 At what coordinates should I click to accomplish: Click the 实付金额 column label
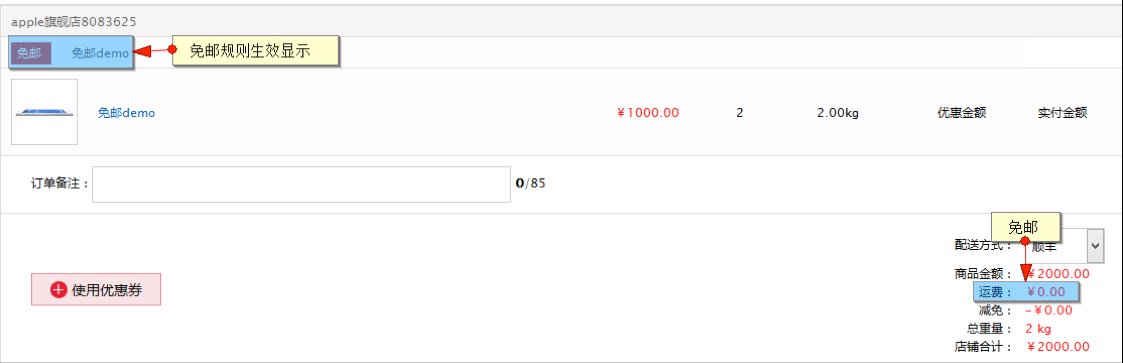[1063, 112]
